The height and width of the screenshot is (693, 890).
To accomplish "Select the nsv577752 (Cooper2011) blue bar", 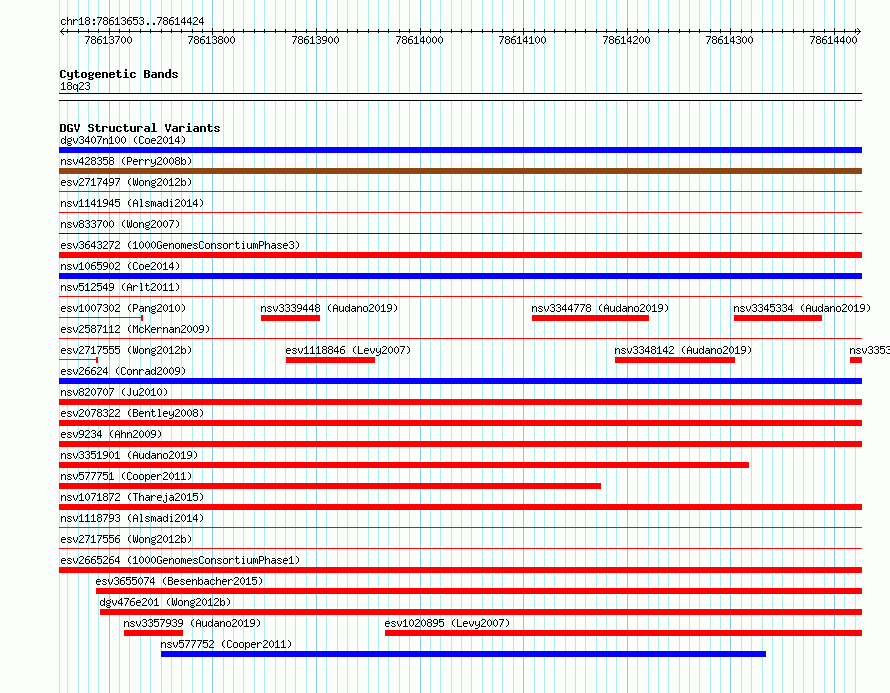I will pos(463,654).
